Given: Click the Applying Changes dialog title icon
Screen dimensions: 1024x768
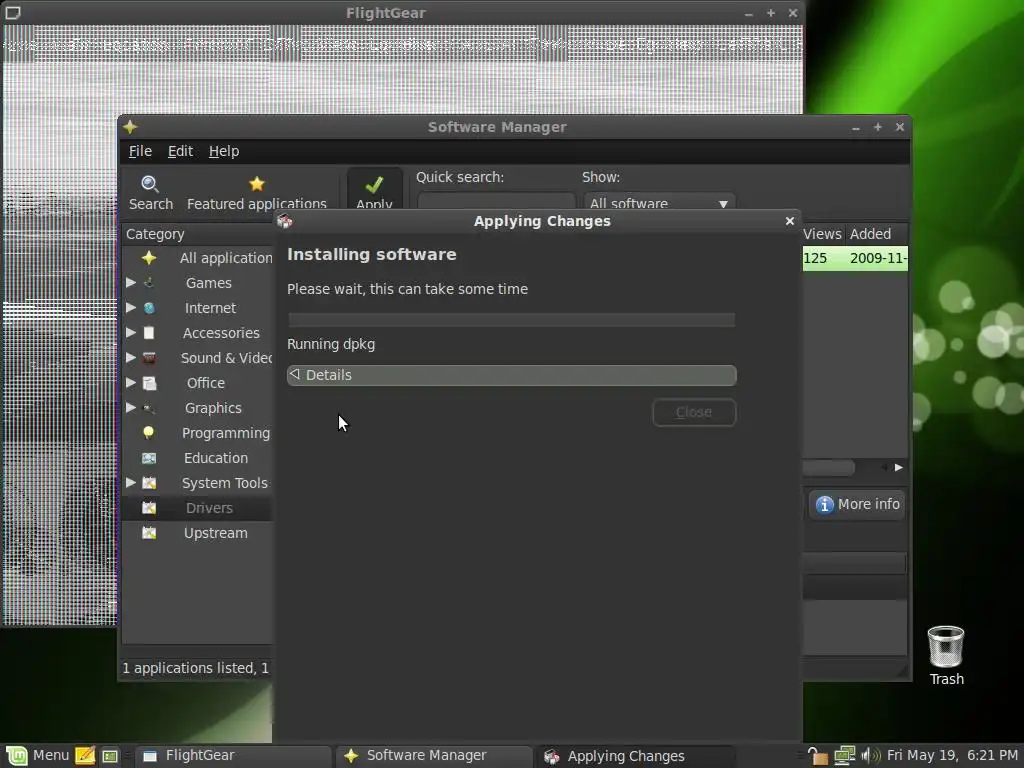Looking at the screenshot, I should coord(285,221).
